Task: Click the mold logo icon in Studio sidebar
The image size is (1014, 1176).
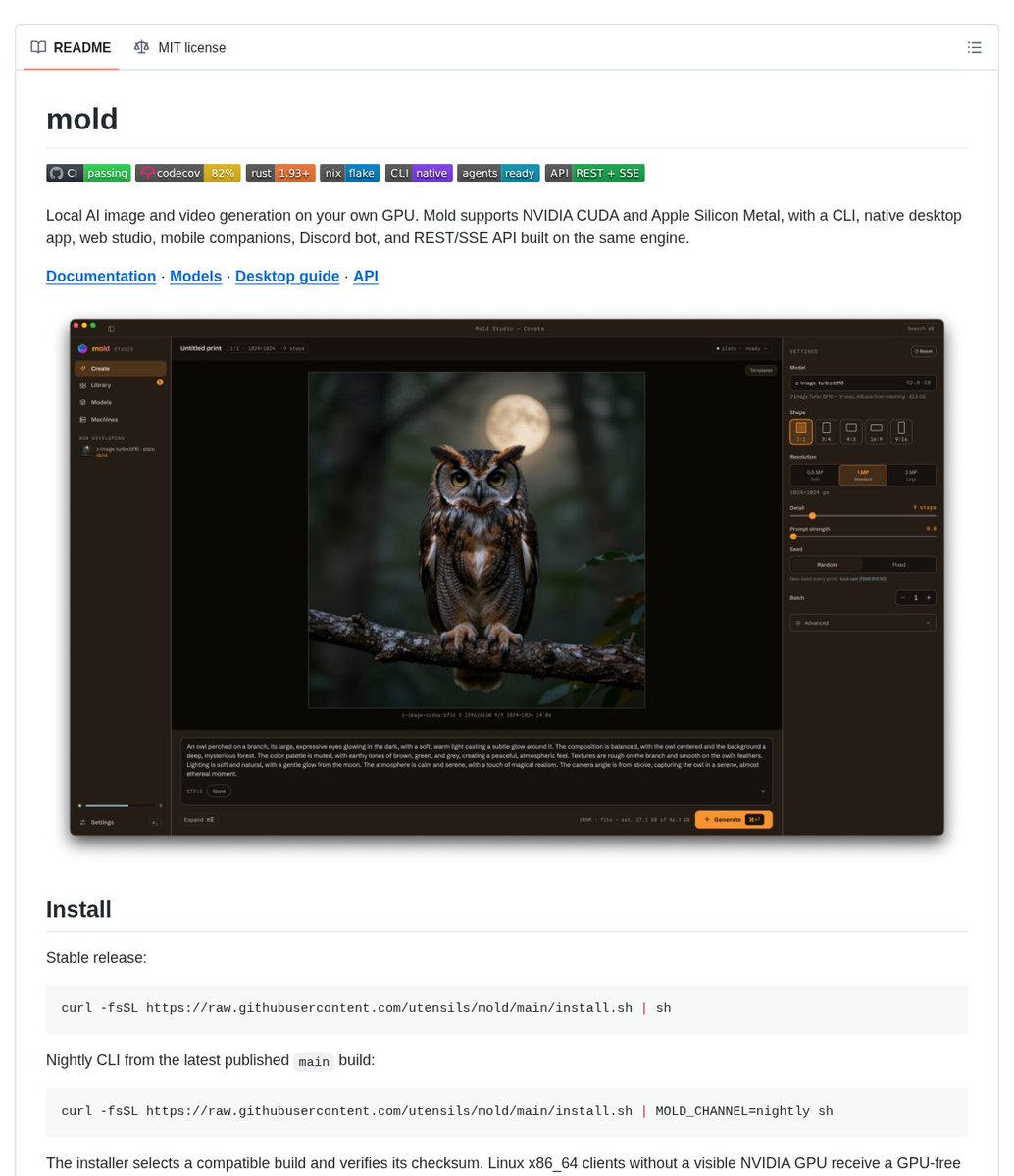Action: tap(82, 349)
